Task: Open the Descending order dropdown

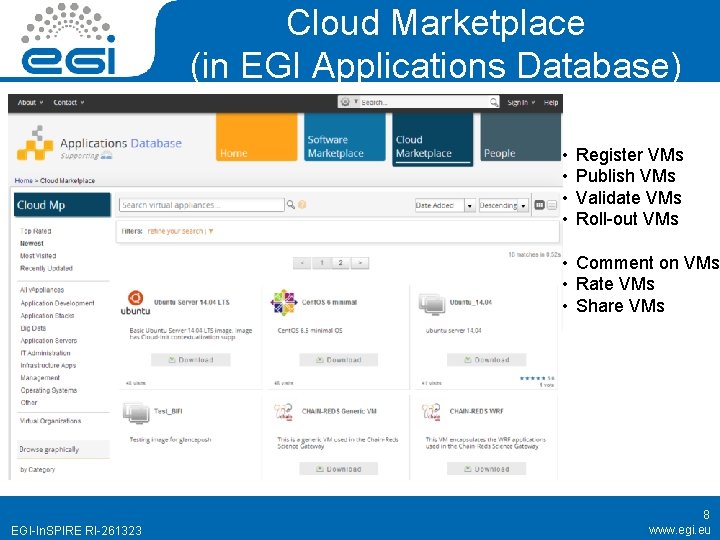Action: click(x=503, y=205)
